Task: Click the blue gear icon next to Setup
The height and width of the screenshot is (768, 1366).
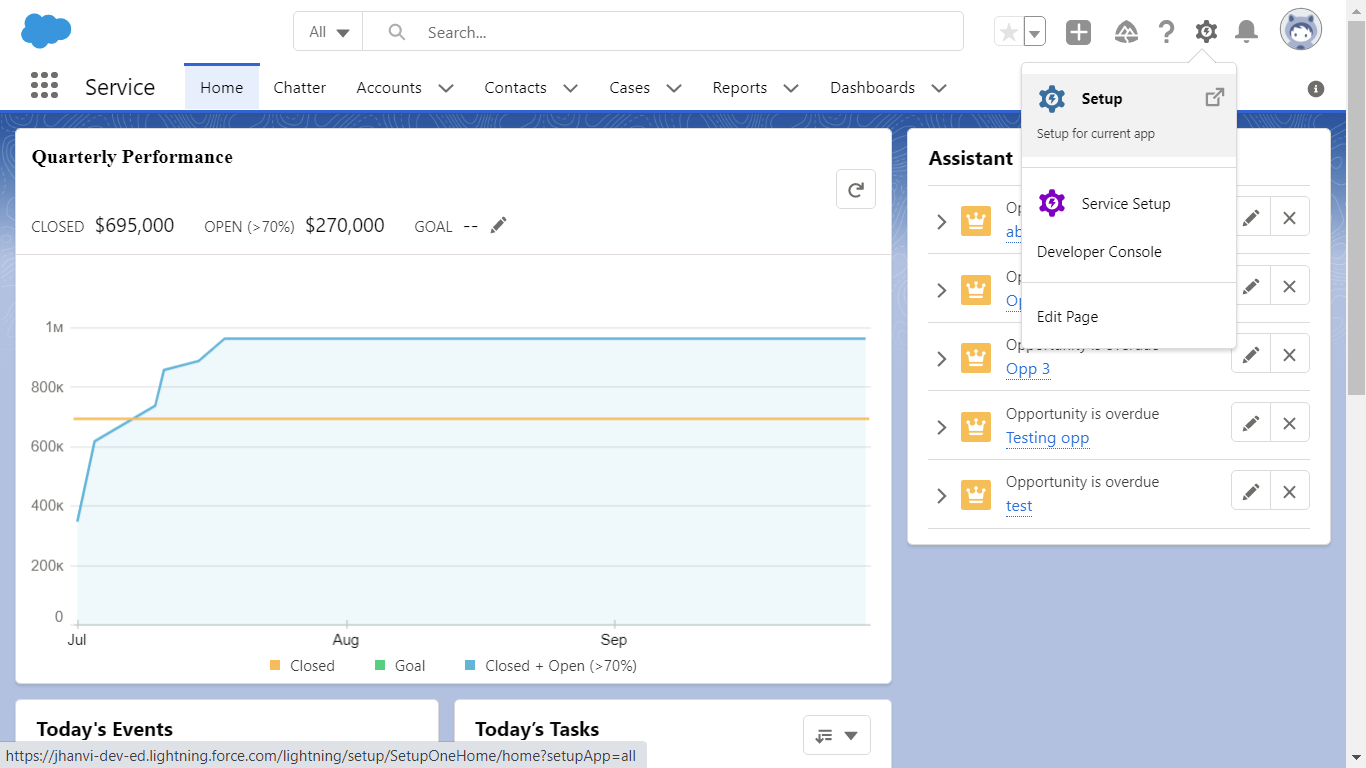Action: tap(1052, 99)
